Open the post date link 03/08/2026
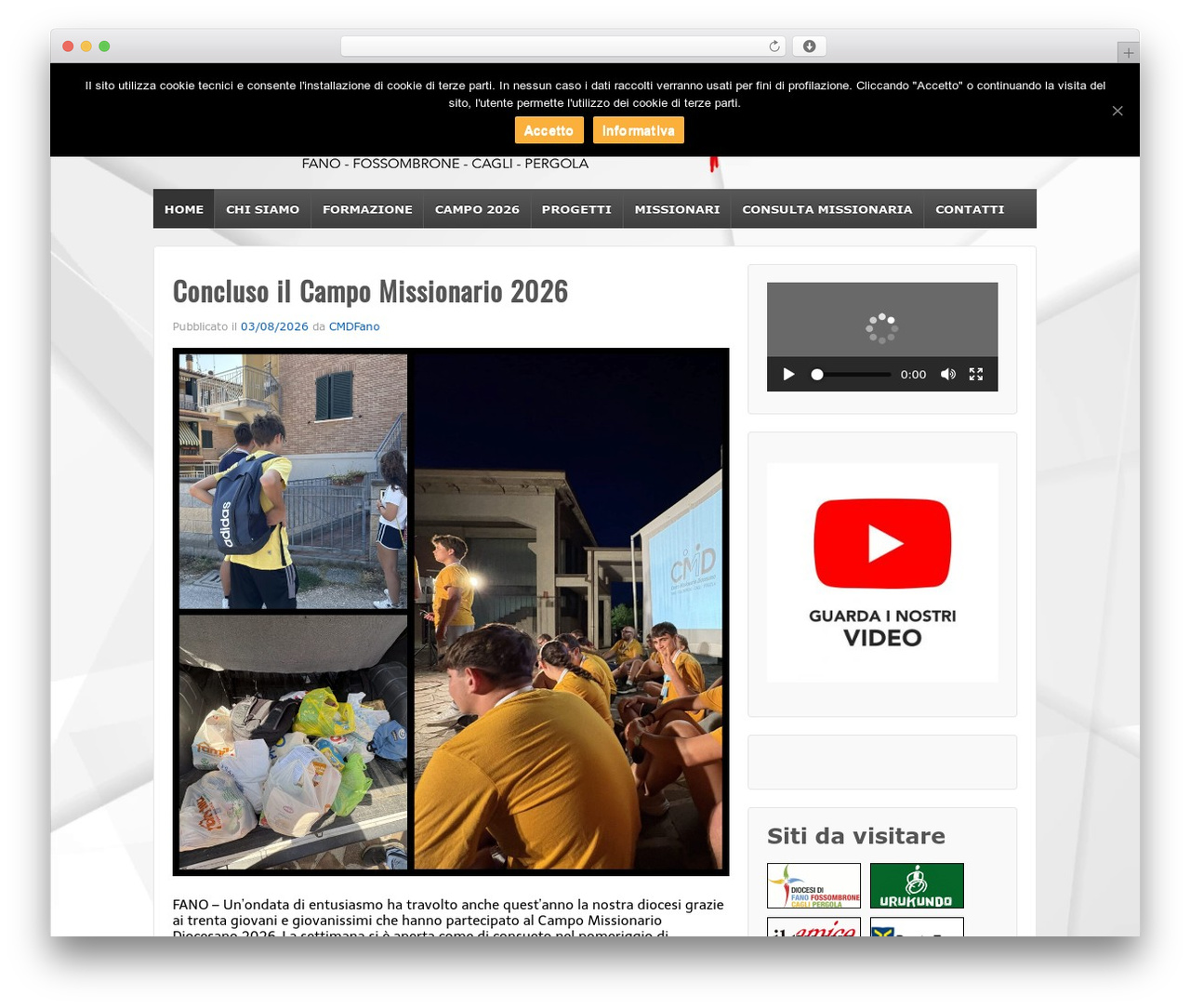The image size is (1190, 1008). [274, 326]
